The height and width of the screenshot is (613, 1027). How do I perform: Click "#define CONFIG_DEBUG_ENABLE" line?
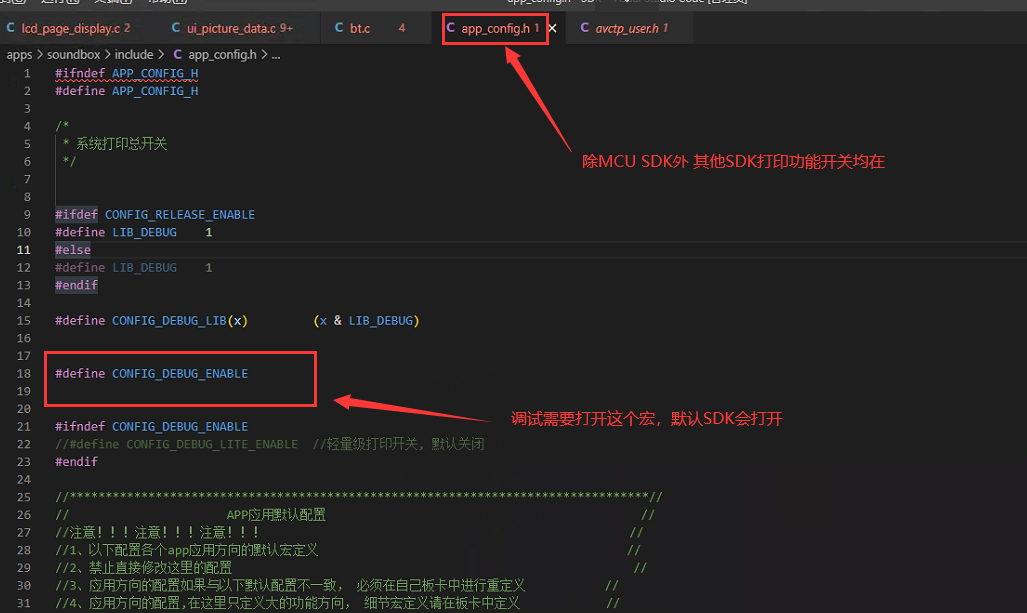(151, 373)
